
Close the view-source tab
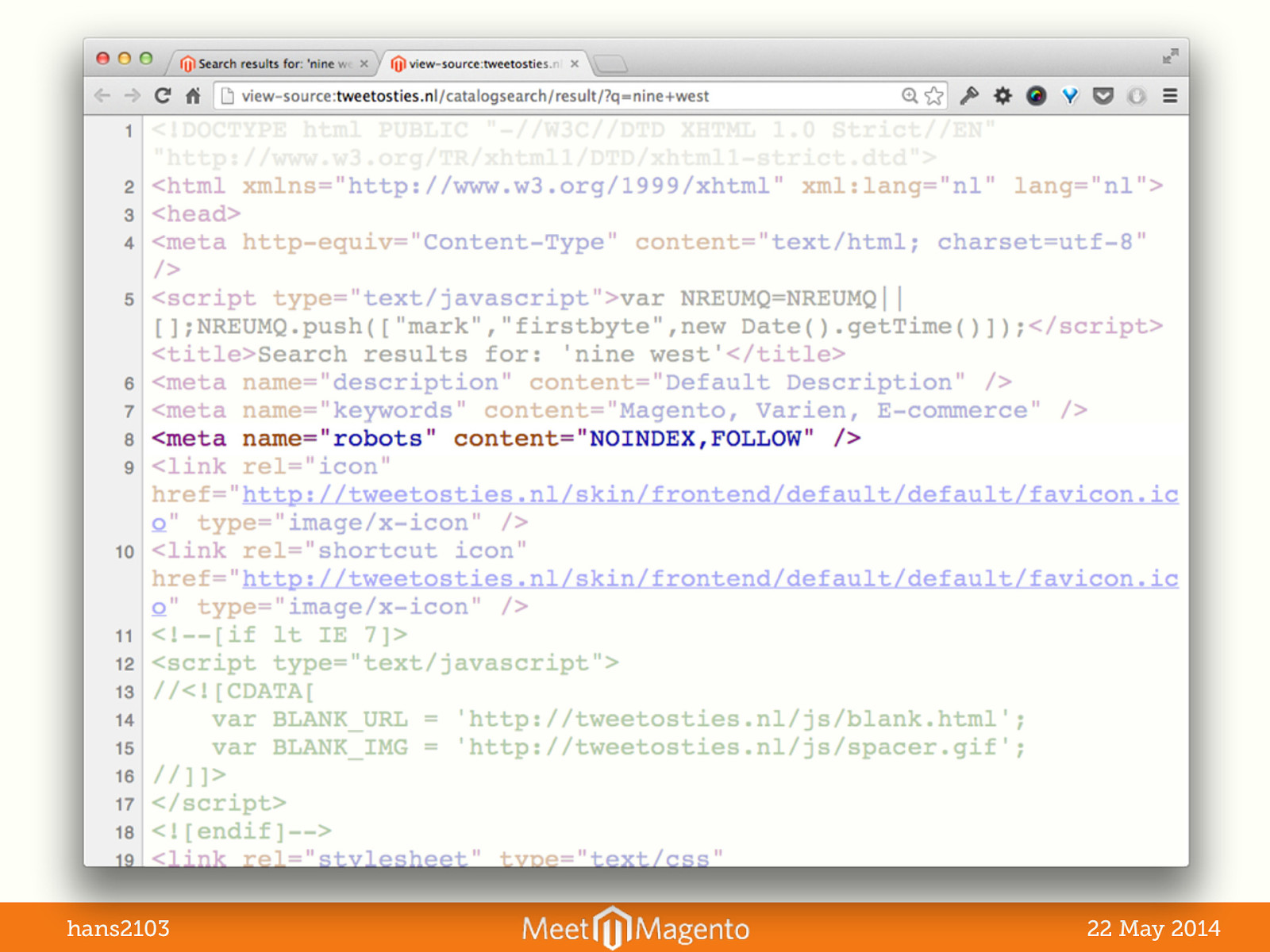(x=574, y=63)
